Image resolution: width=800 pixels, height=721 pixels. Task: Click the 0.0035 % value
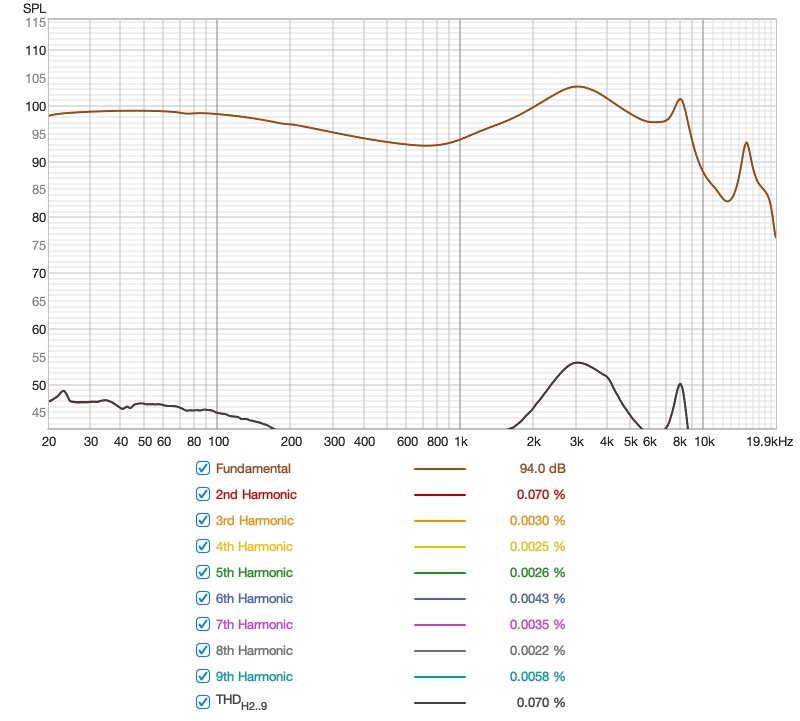coord(537,625)
